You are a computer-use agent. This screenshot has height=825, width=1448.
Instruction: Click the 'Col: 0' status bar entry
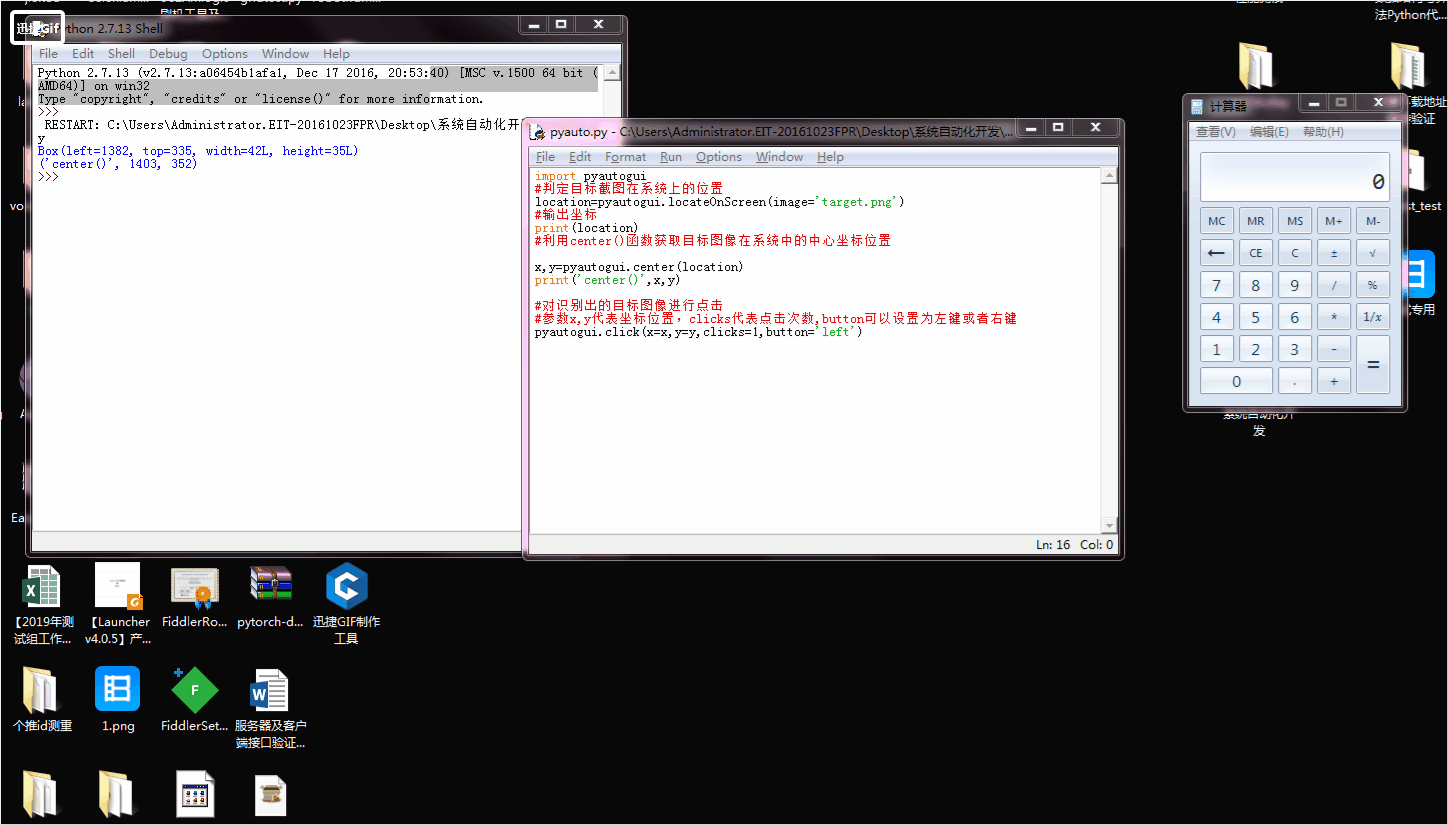click(x=1096, y=545)
